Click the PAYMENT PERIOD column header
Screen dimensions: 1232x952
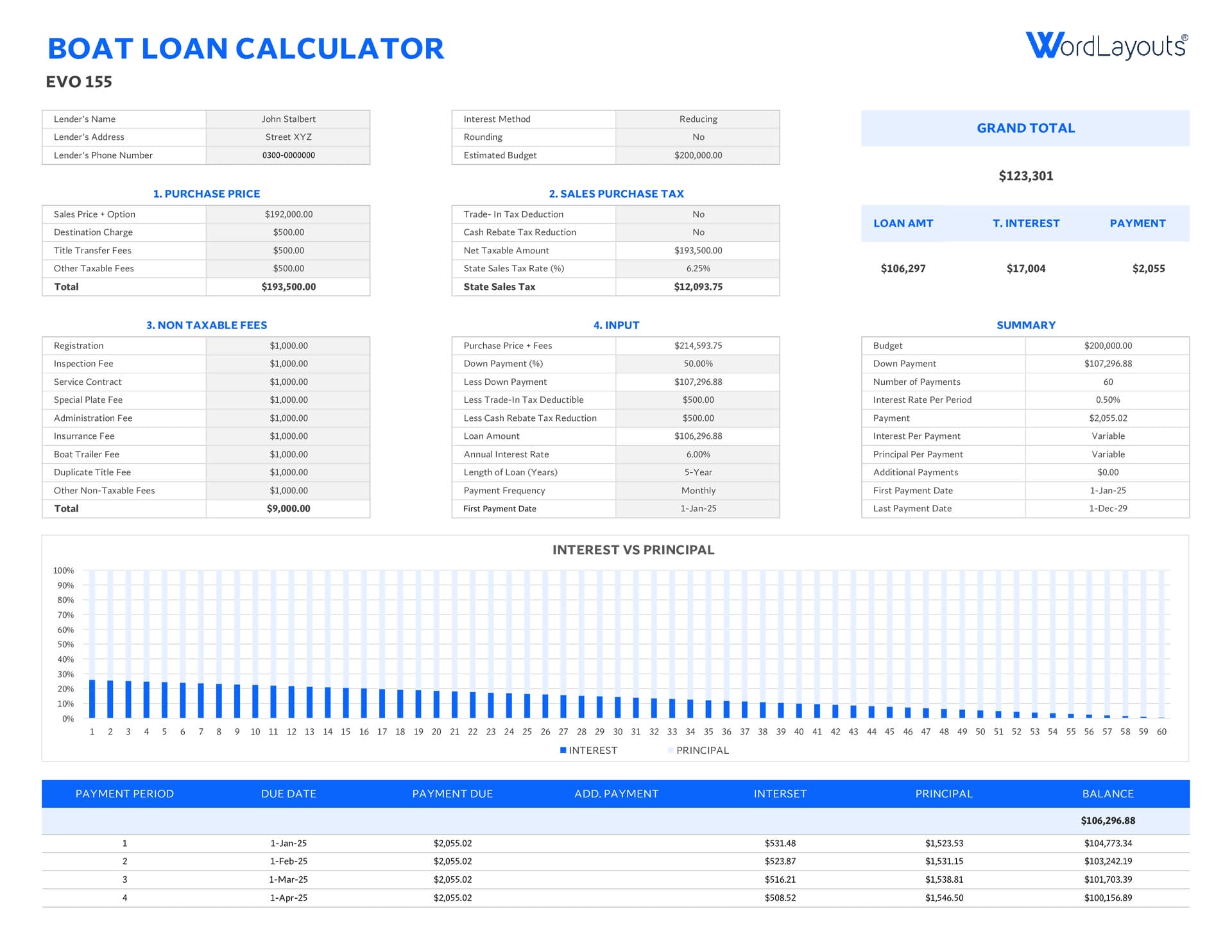pos(124,794)
